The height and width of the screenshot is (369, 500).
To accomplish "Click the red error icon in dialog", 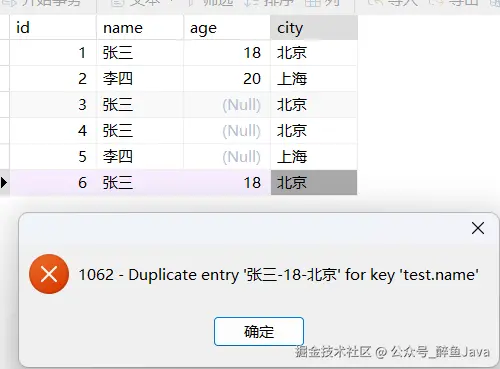I will pyautogui.click(x=49, y=274).
